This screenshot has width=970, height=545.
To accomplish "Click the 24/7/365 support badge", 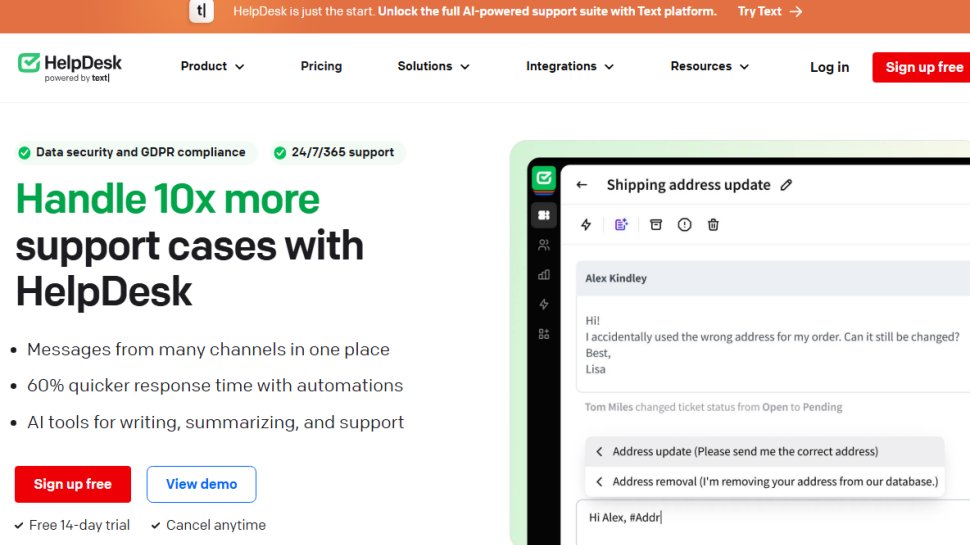I will [338, 152].
